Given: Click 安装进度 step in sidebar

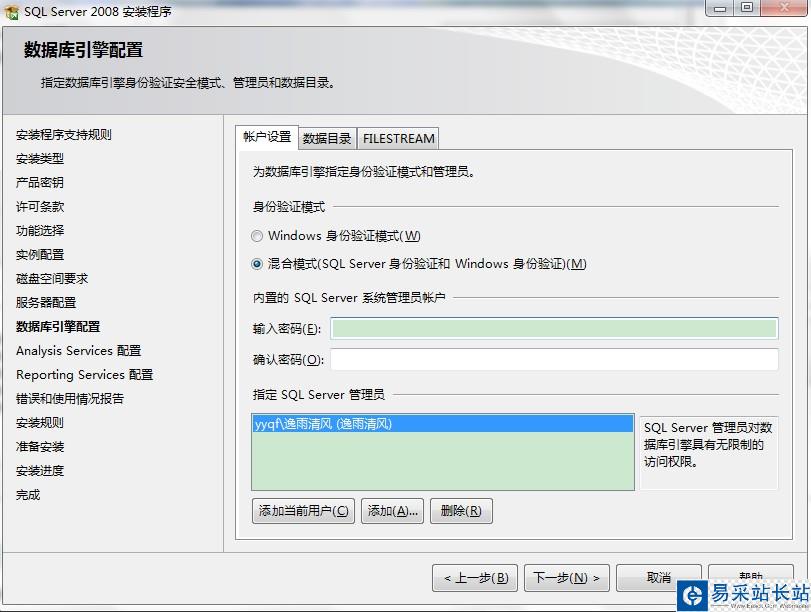Looking at the screenshot, I should 40,471.
